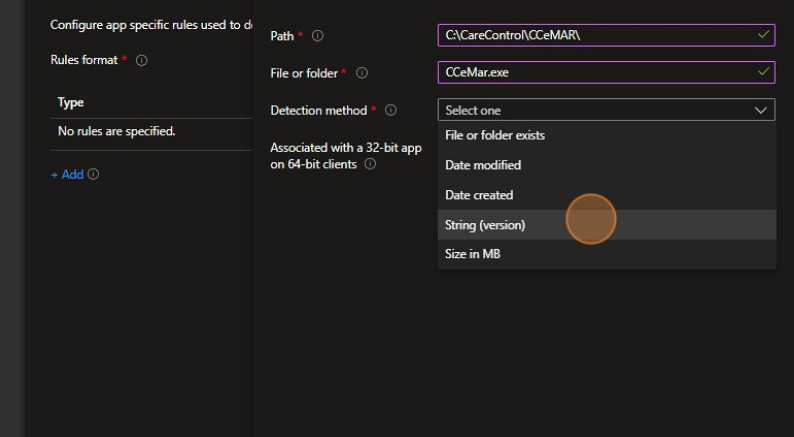Select 'Date modified' from the list
794x437 pixels.
[483, 165]
